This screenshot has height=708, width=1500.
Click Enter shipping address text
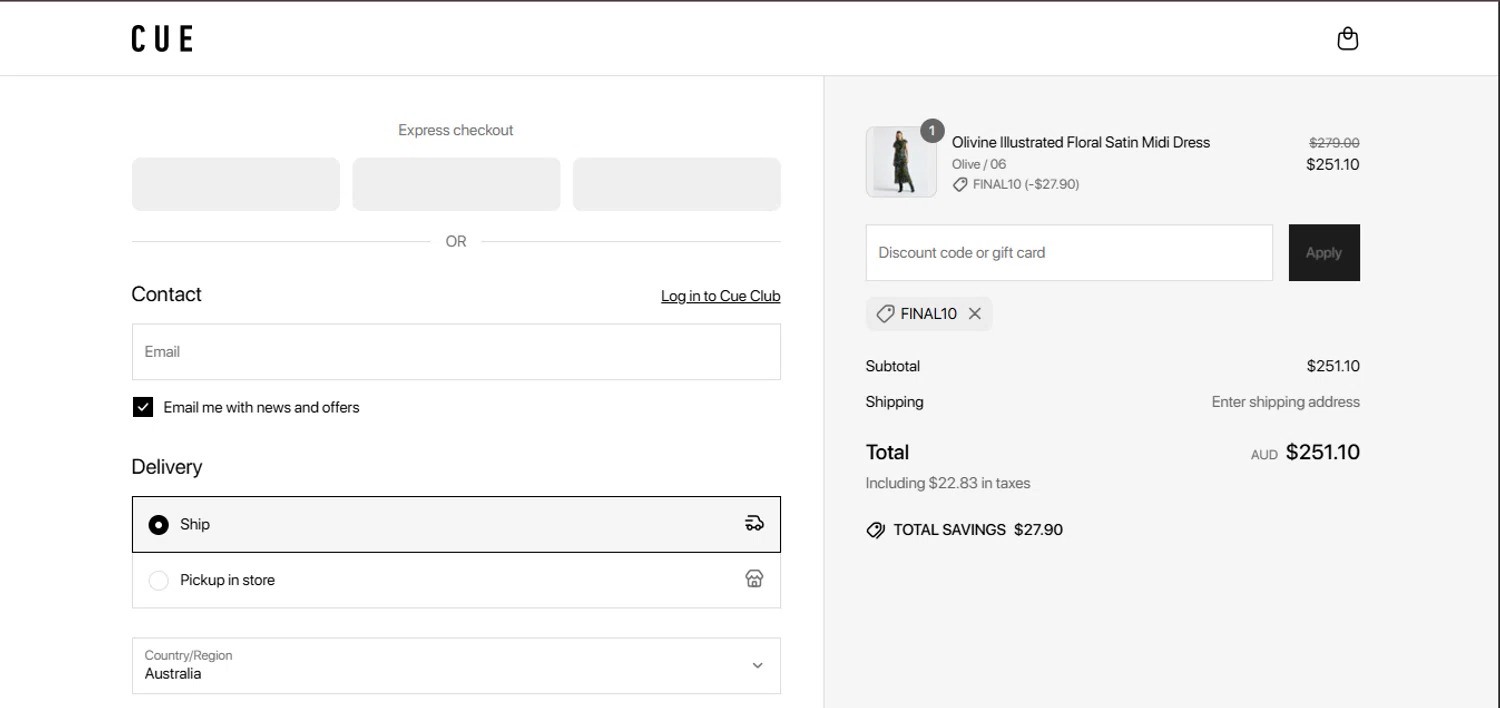click(1286, 402)
